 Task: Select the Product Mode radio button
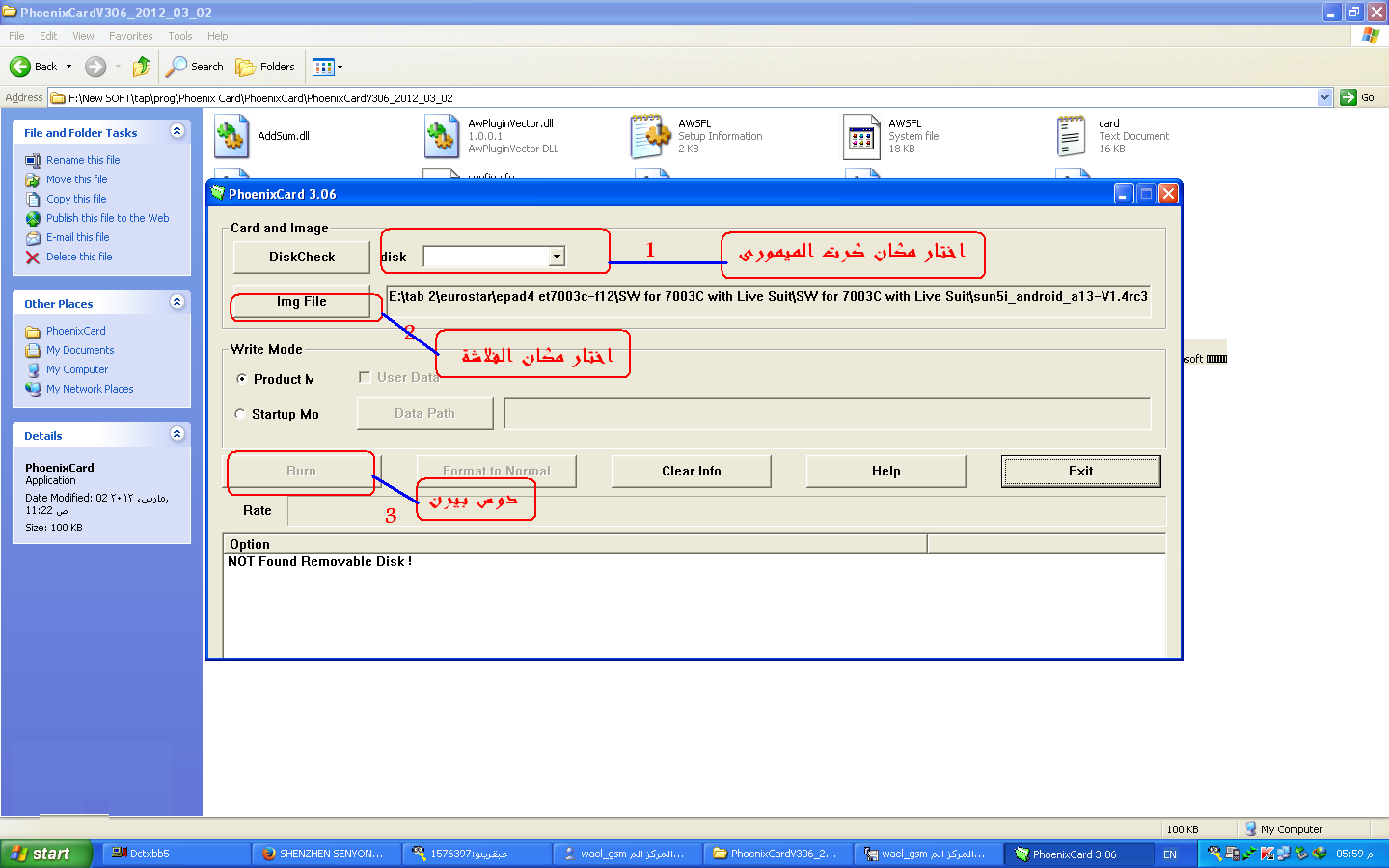point(241,379)
